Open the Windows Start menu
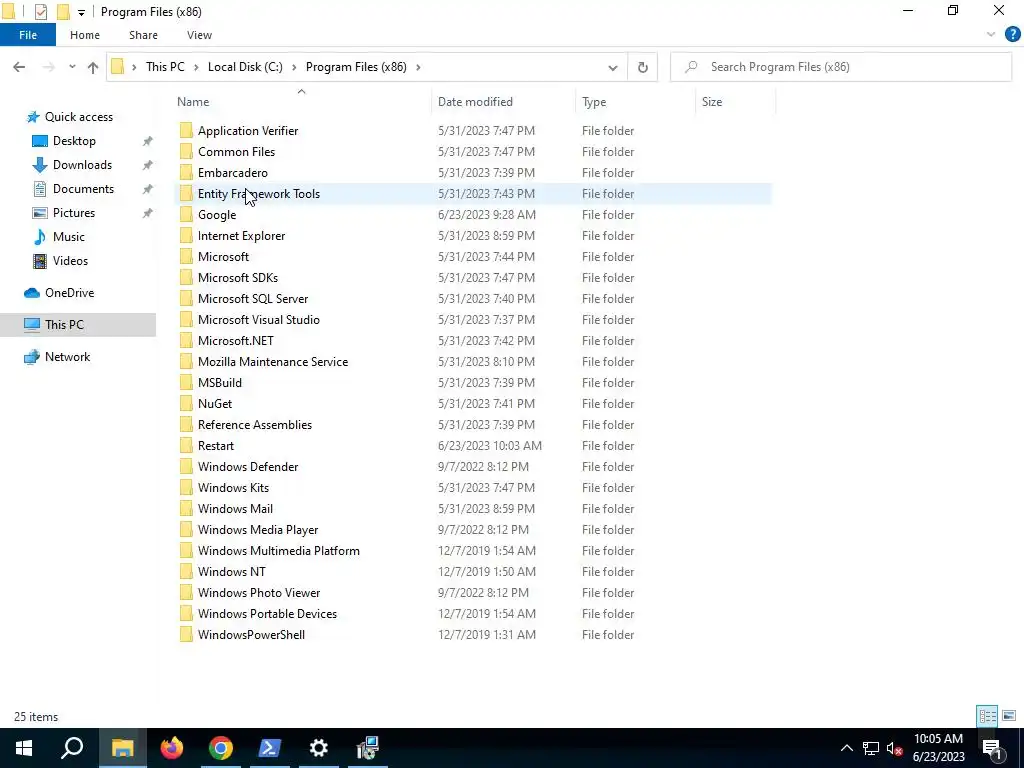The height and width of the screenshot is (768, 1024). pos(24,748)
